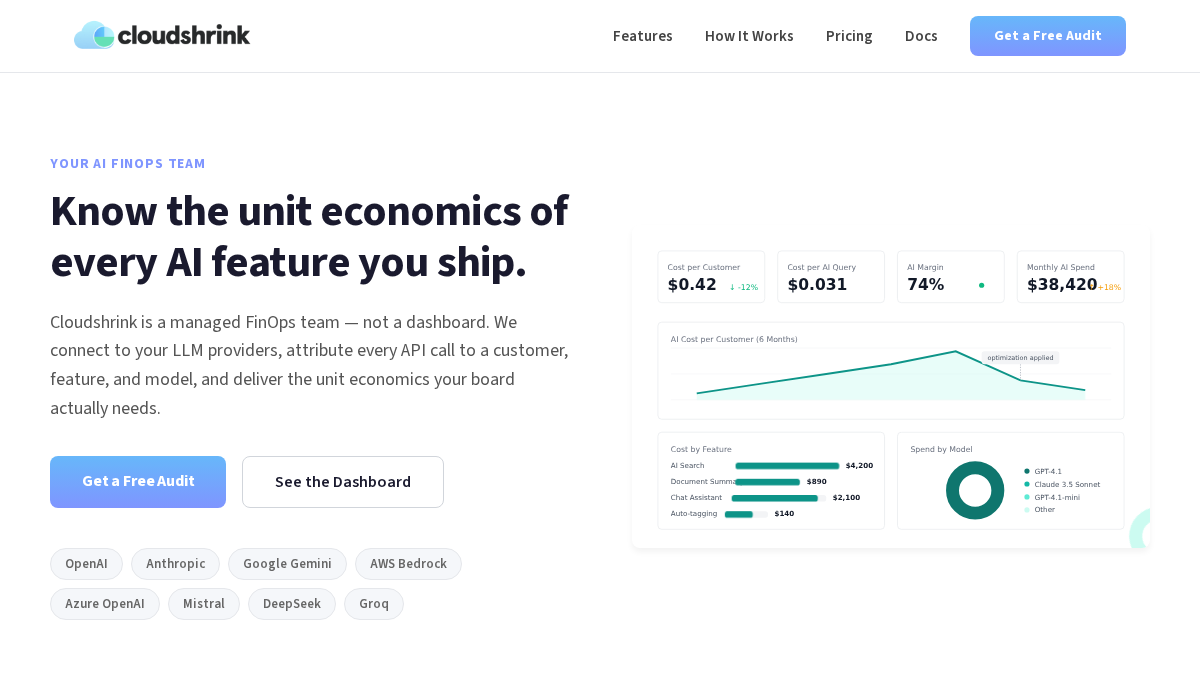Image resolution: width=1200 pixels, height=675 pixels.
Task: Open the Docs link
Action: [x=921, y=36]
